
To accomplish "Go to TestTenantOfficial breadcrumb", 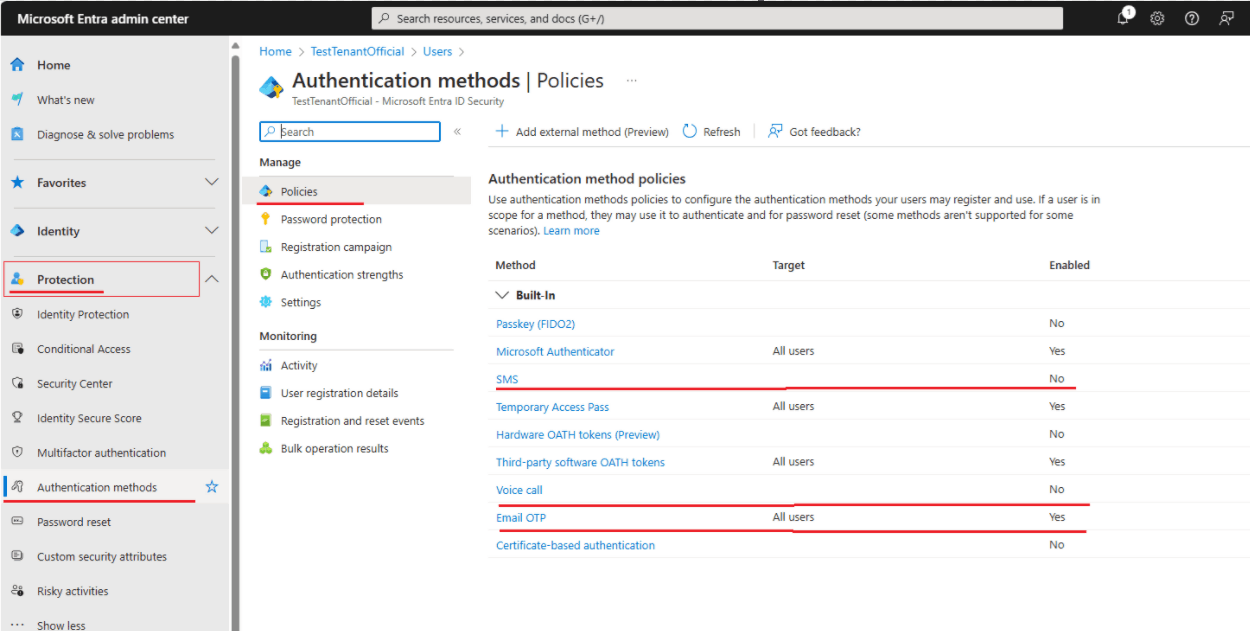I will tap(357, 51).
